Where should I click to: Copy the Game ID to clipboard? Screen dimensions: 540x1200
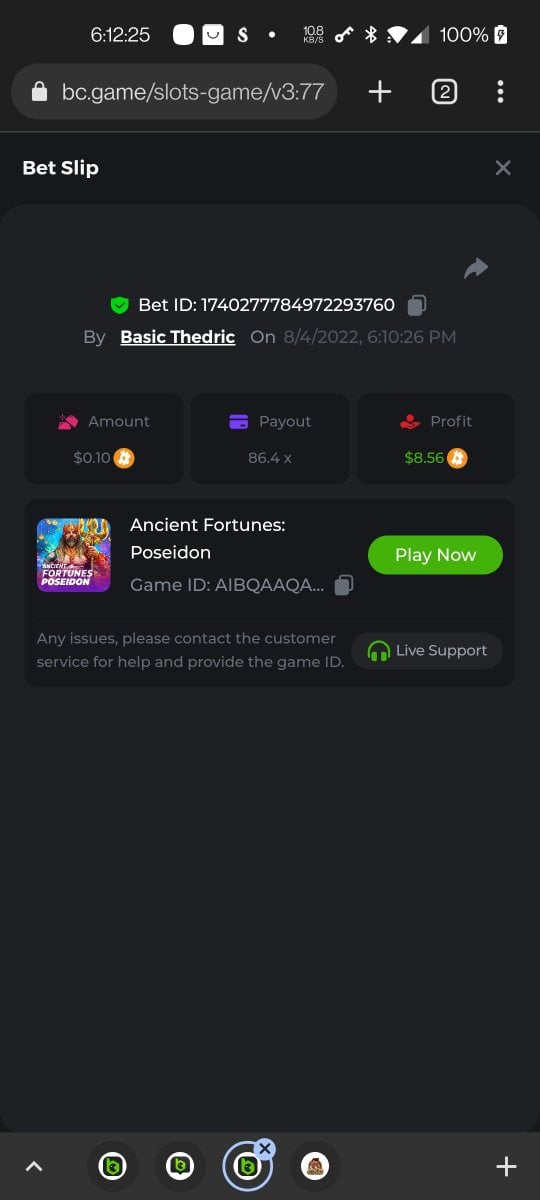[x=343, y=585]
